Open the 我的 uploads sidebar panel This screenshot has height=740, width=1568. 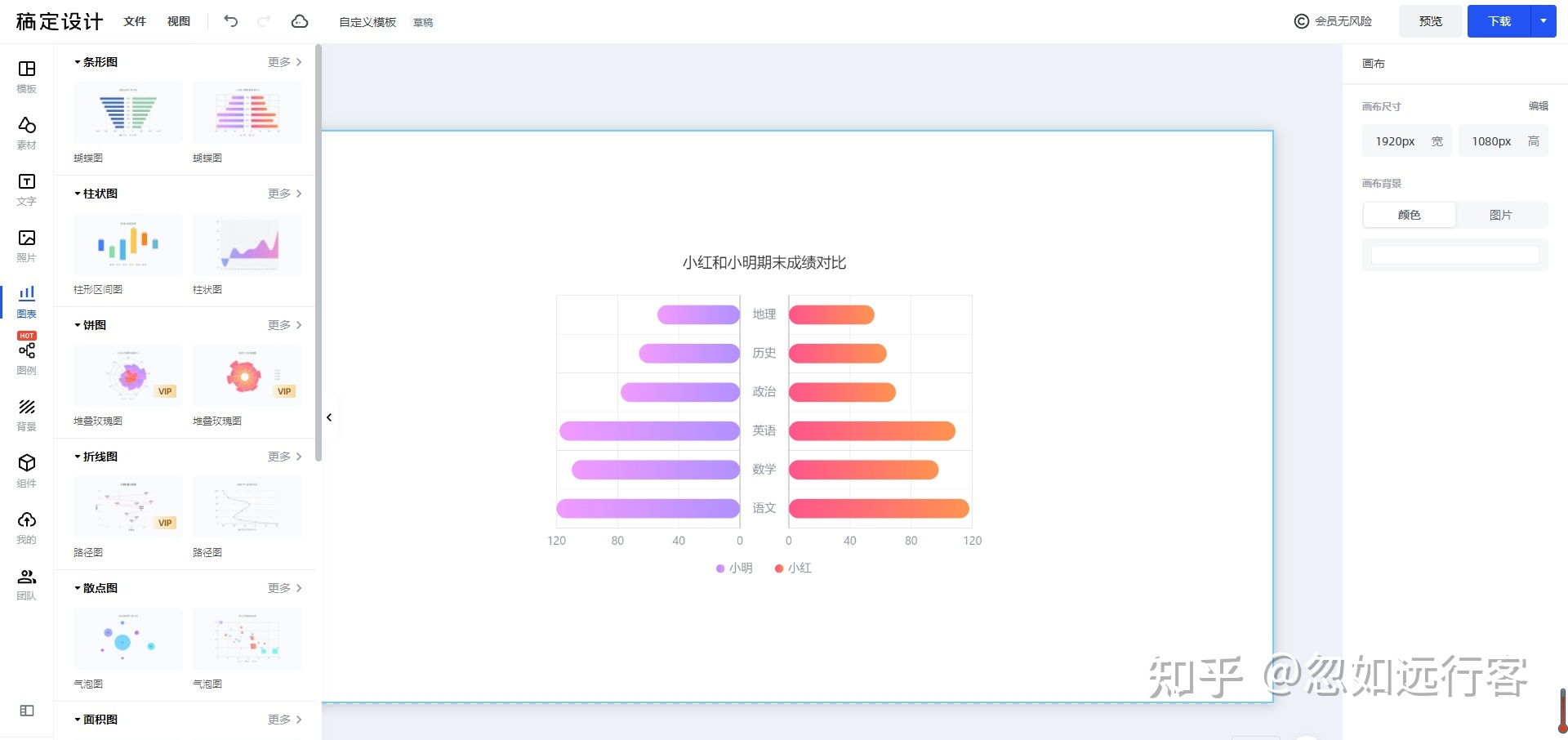click(x=27, y=528)
